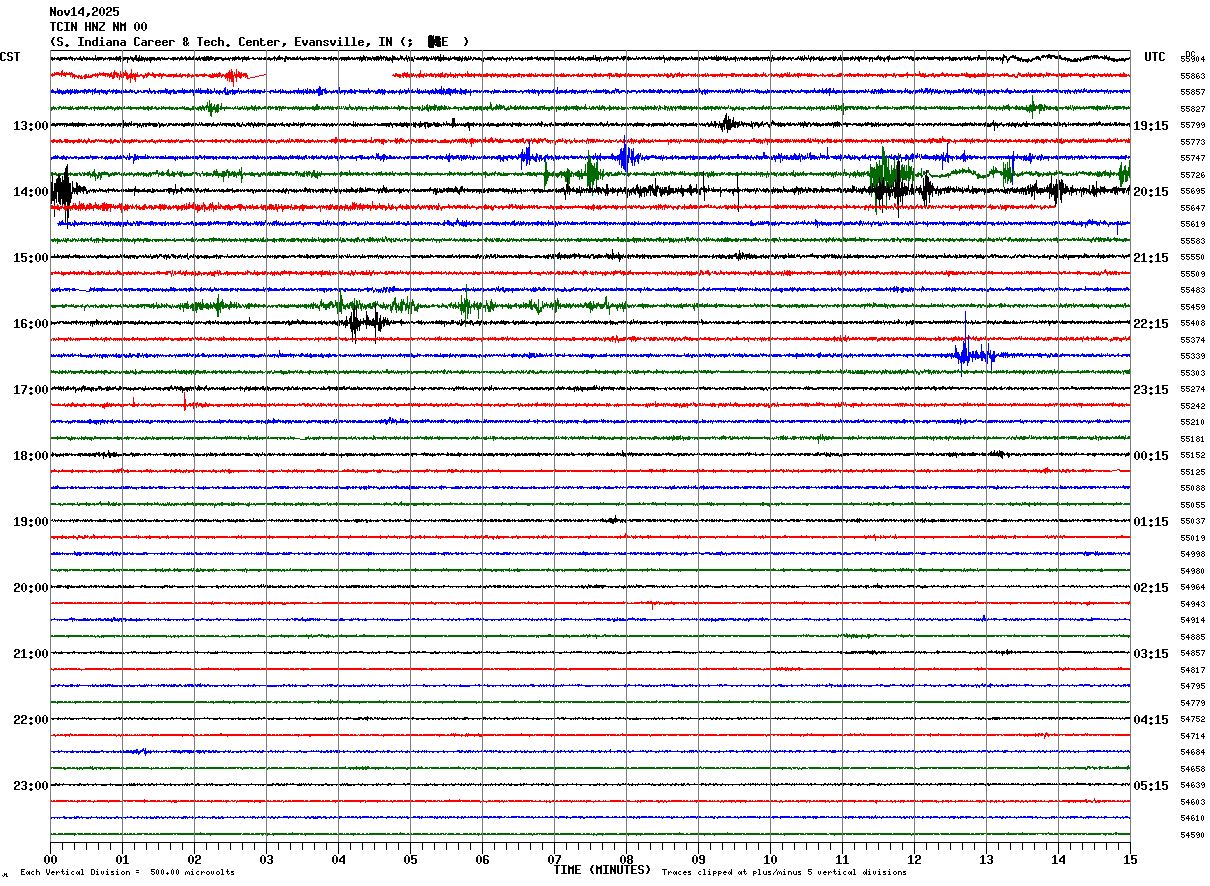Select the 16:00 CST hour label
The height and width of the screenshot is (886, 1210).
pos(30,324)
